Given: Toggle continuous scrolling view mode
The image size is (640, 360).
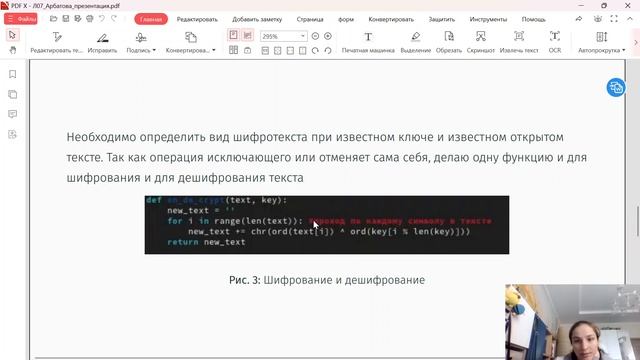Looking at the screenshot, I should tap(247, 36).
